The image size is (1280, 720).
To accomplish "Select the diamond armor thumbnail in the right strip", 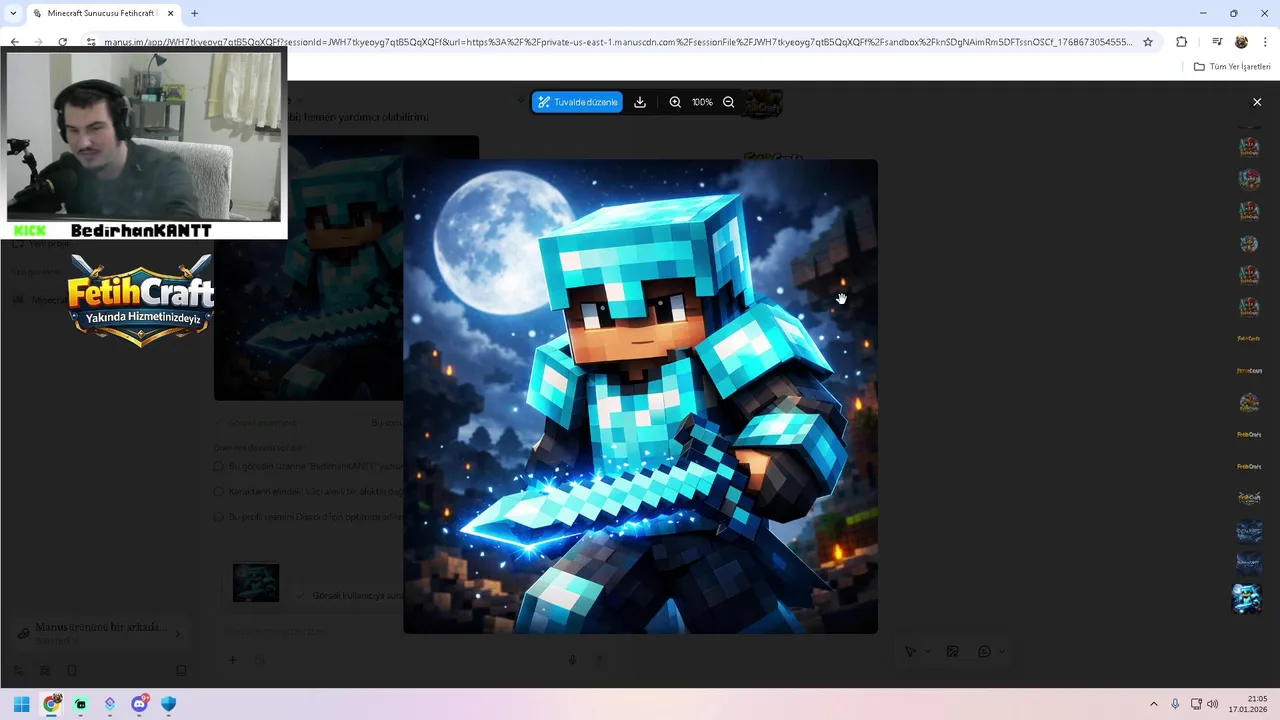I will pyautogui.click(x=1248, y=598).
